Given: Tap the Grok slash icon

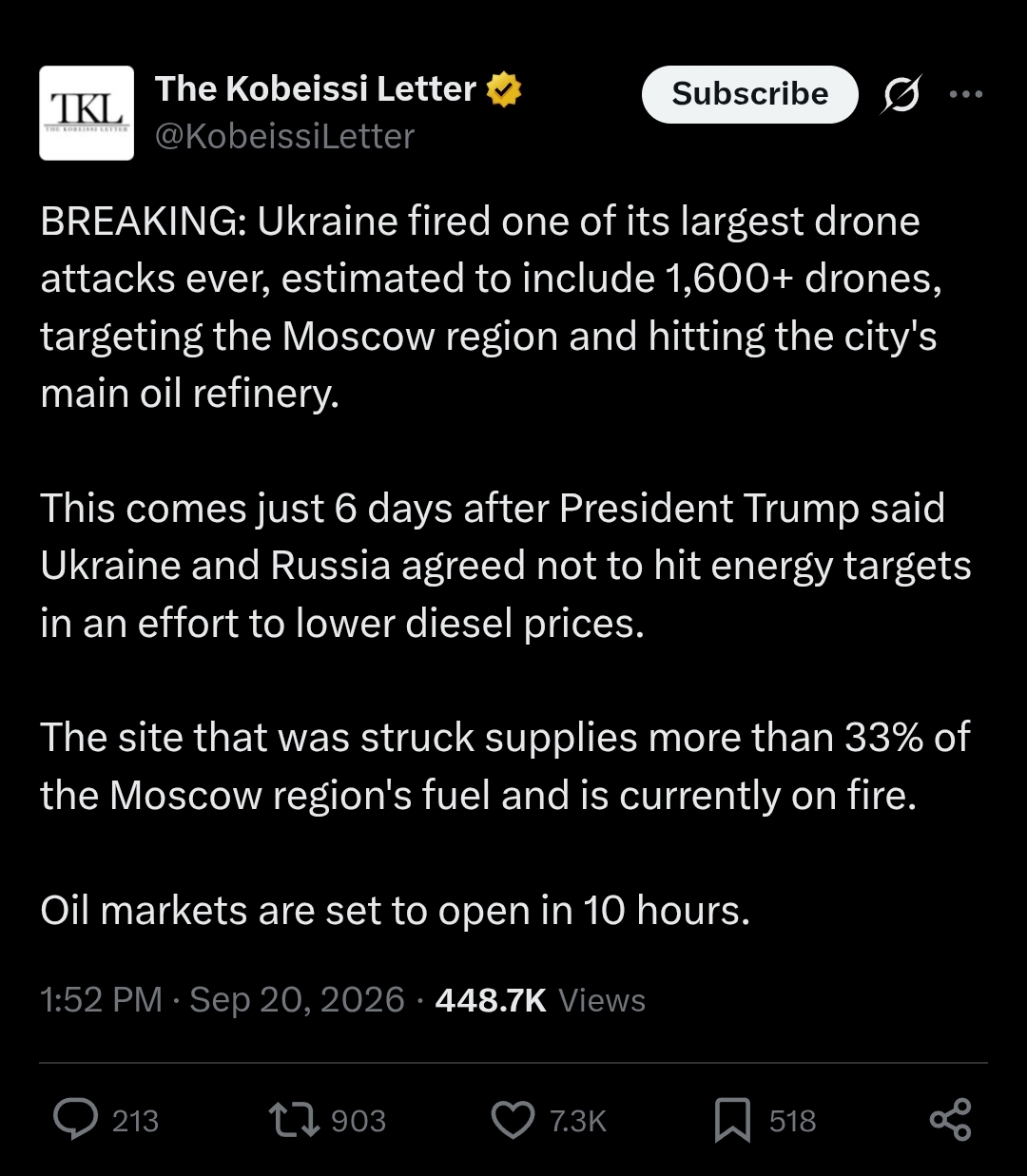Looking at the screenshot, I should 901,94.
